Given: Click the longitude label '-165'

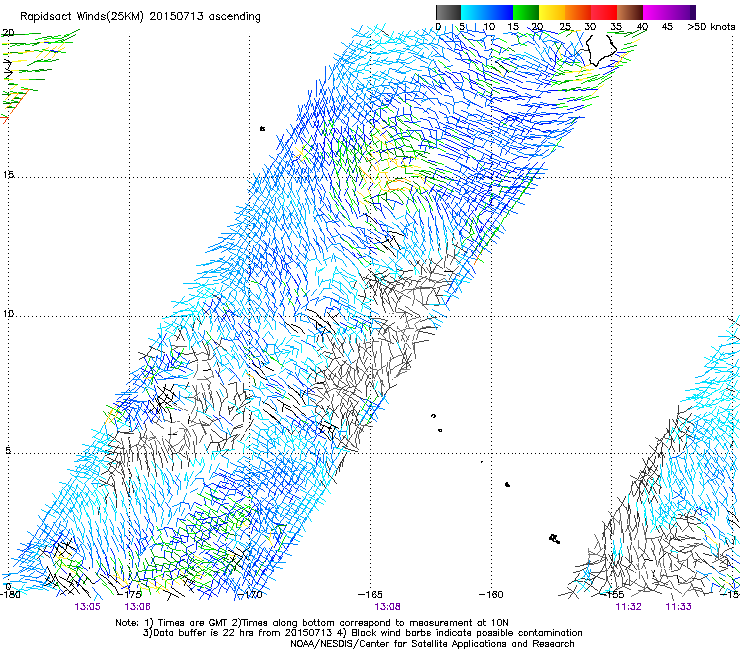Looking at the screenshot, I should point(370,594).
